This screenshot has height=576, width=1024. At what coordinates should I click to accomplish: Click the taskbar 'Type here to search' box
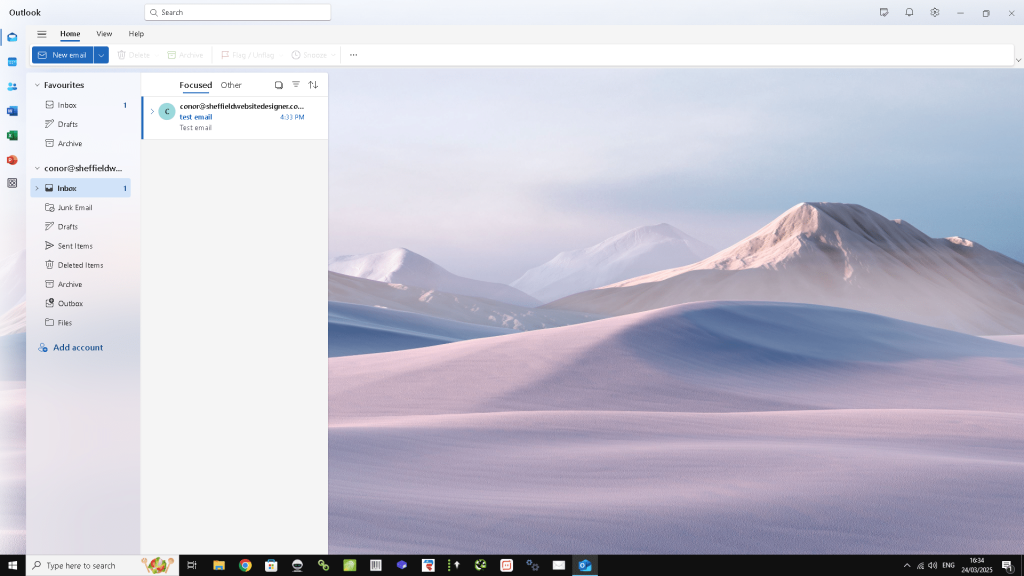103,566
